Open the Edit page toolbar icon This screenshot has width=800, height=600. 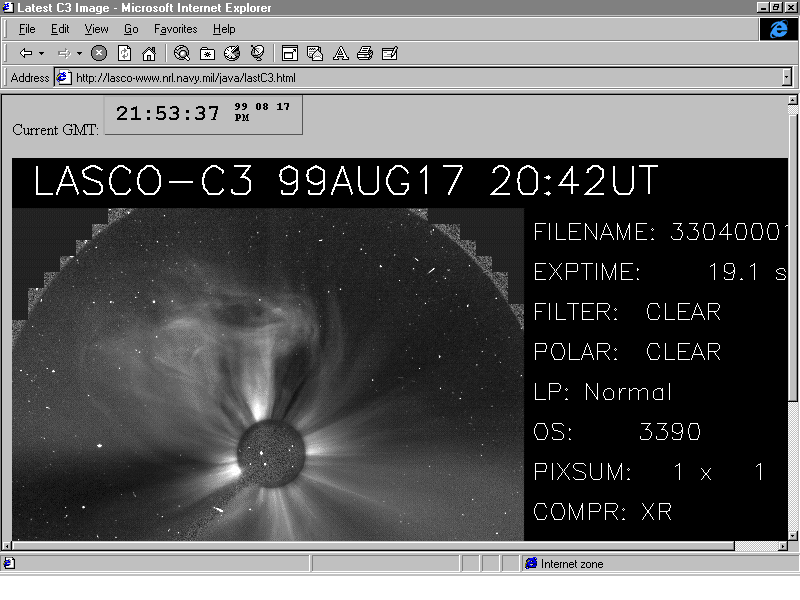tap(390, 53)
